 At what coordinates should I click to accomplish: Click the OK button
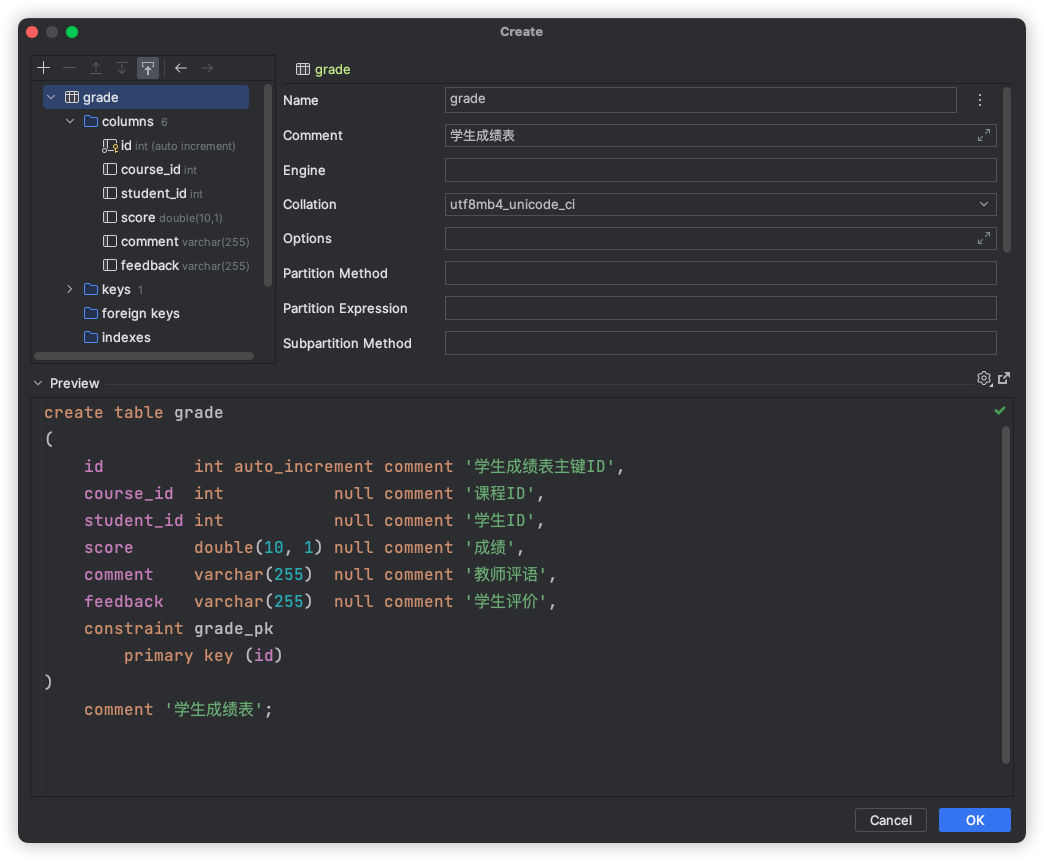tap(974, 820)
